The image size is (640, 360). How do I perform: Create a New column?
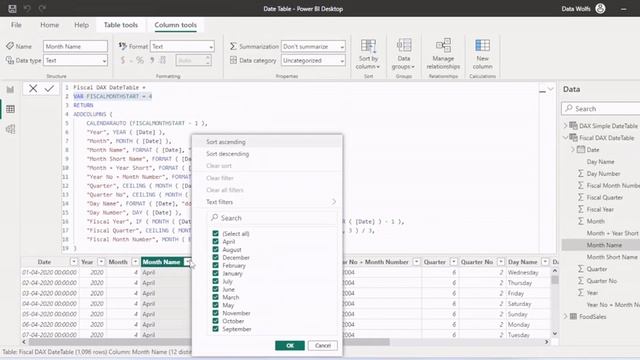(x=482, y=54)
